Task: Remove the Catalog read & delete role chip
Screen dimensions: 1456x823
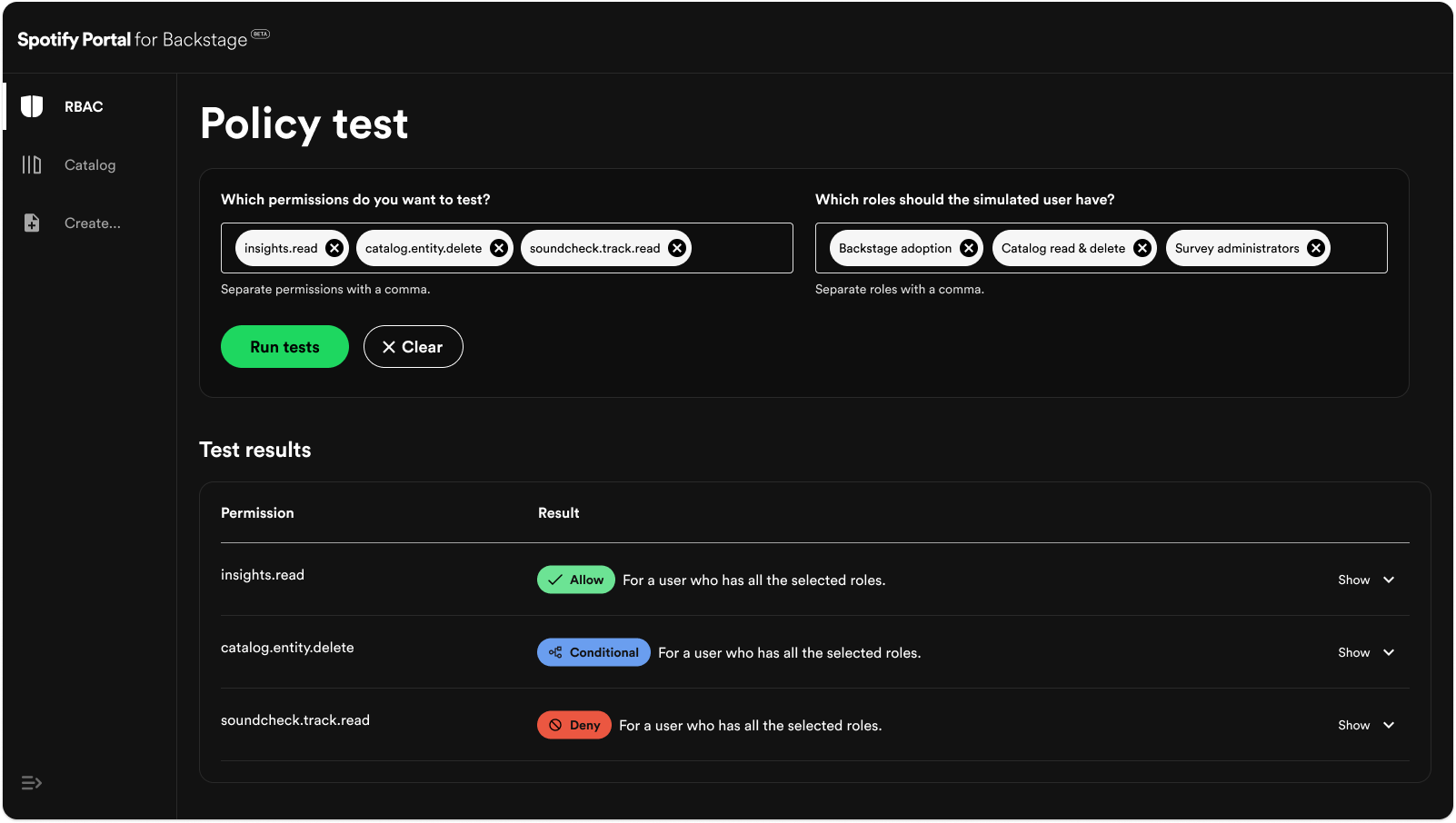Action: point(1142,247)
